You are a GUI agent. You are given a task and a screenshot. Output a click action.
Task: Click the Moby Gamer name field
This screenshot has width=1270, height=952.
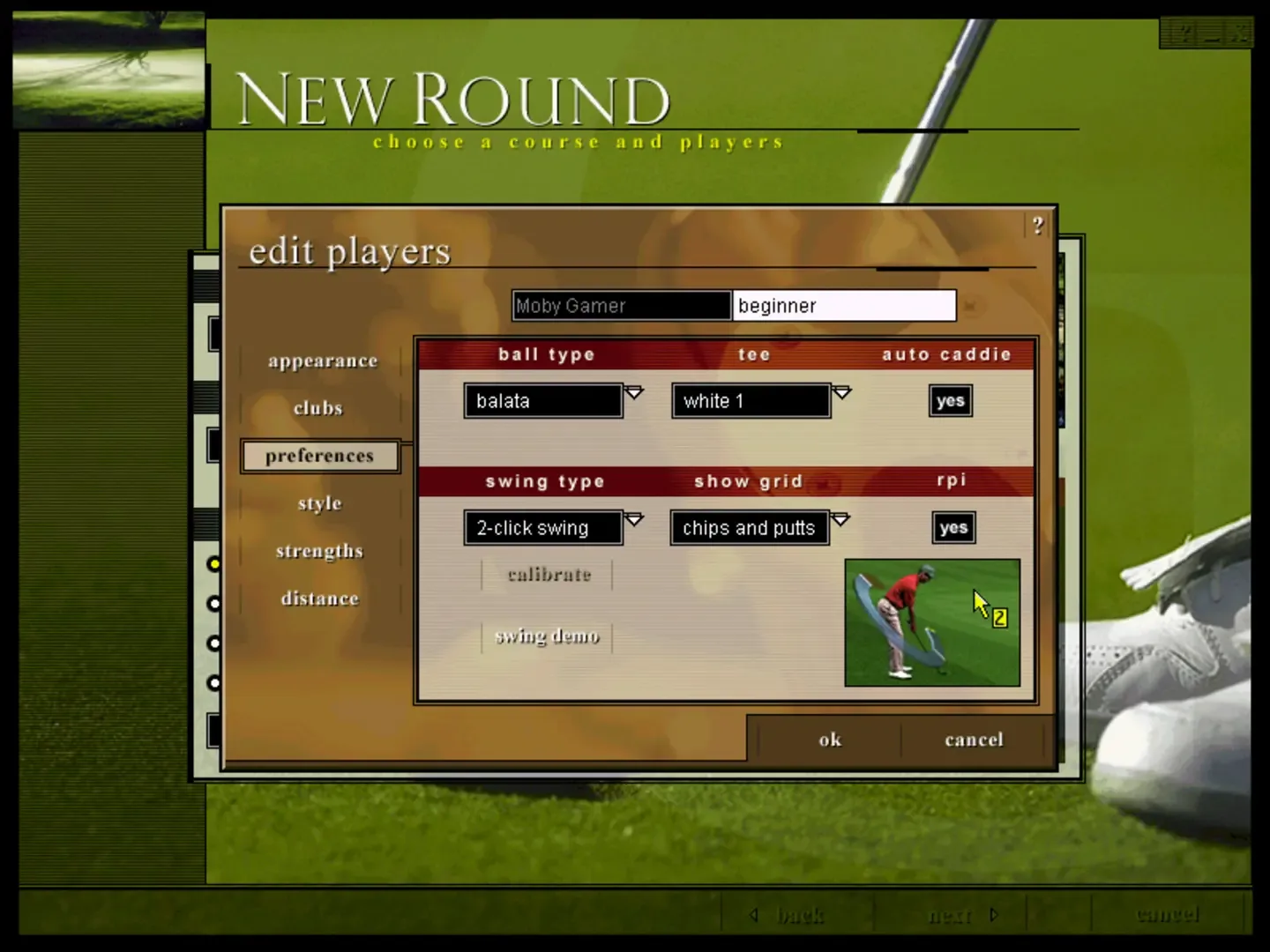pyautogui.click(x=621, y=306)
